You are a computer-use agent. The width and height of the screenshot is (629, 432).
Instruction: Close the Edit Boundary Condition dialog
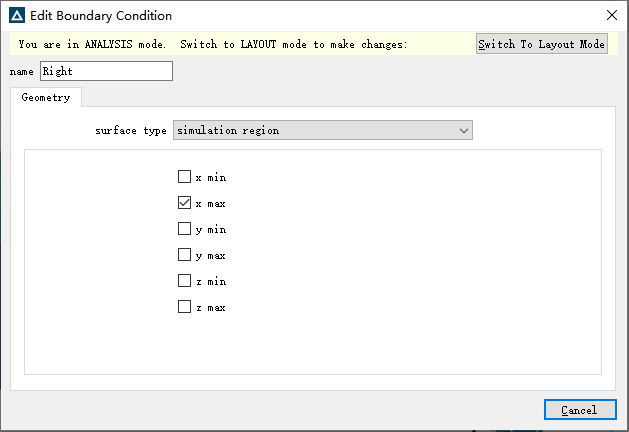click(x=612, y=15)
